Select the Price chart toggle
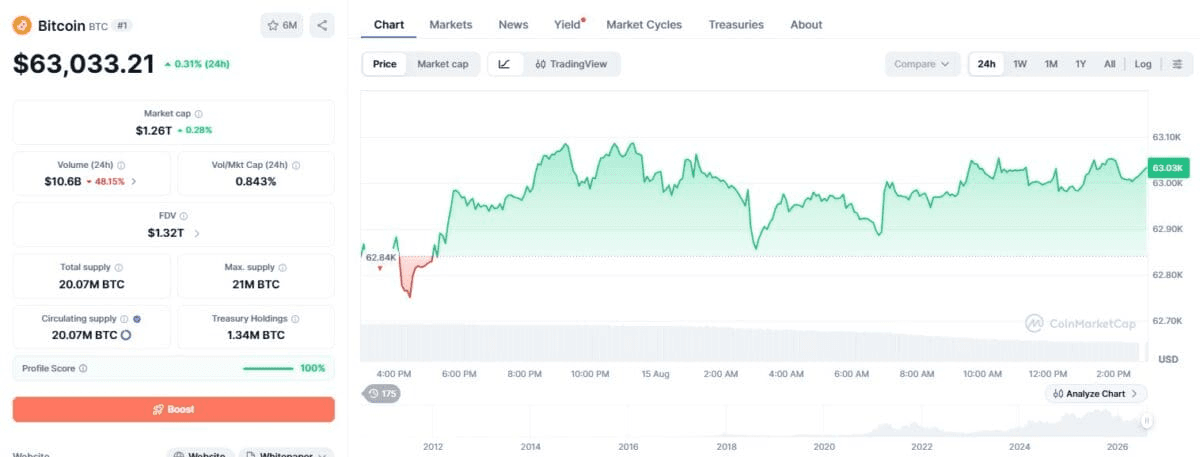 pos(384,64)
